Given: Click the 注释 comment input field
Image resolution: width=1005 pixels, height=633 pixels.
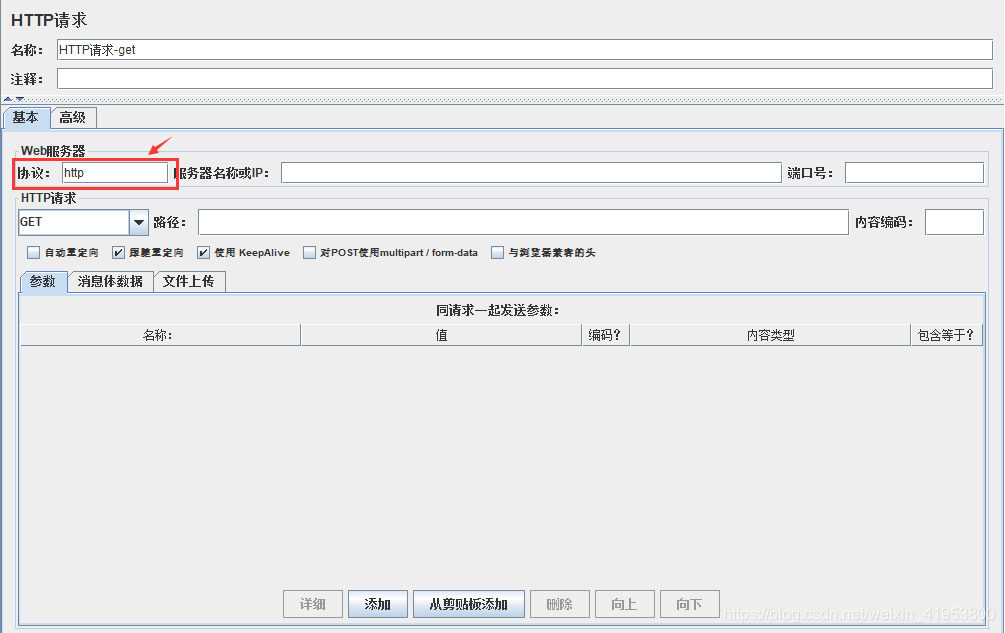Looking at the screenshot, I should [525, 79].
